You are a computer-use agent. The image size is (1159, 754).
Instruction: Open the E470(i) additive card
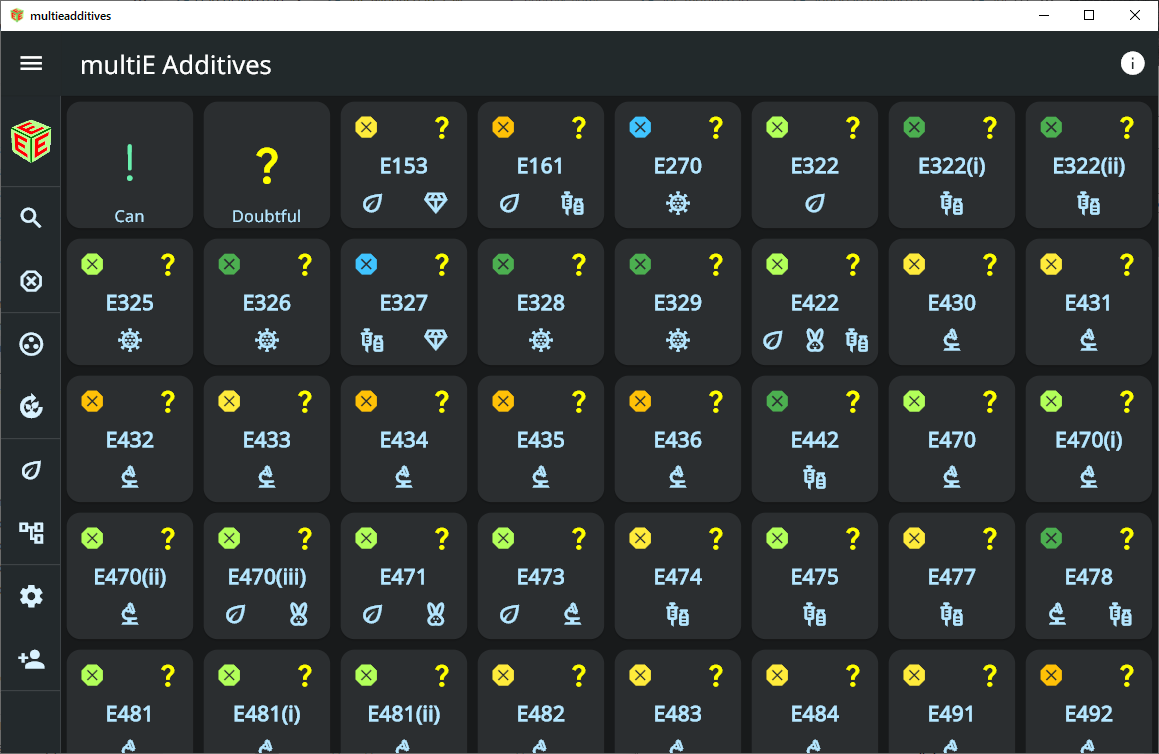click(1089, 439)
